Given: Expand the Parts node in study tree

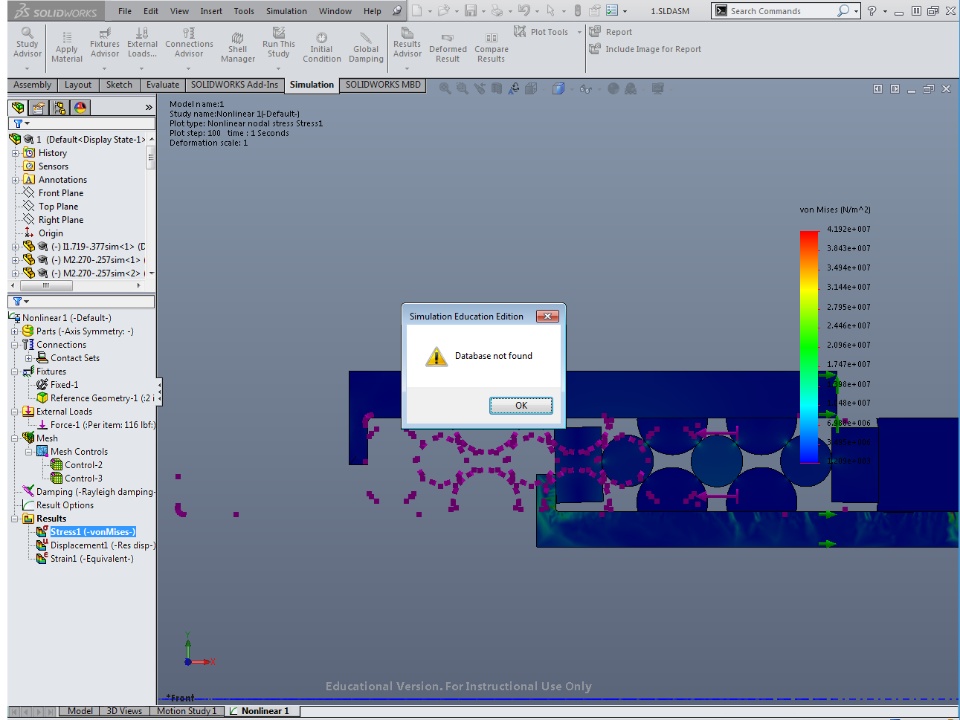Looking at the screenshot, I should coord(15,331).
